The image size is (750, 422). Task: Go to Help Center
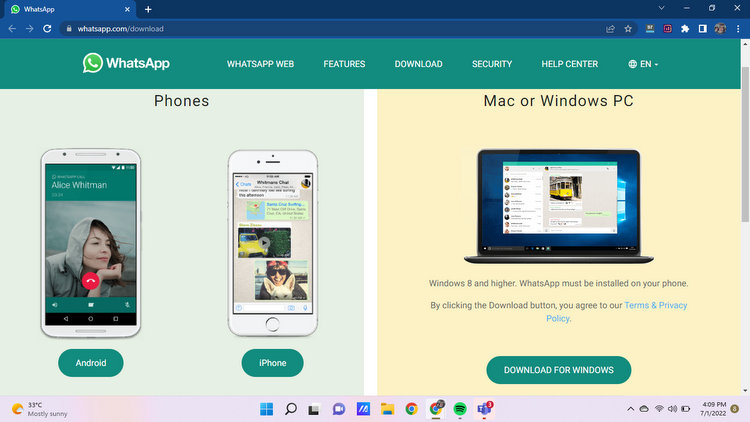pos(569,64)
